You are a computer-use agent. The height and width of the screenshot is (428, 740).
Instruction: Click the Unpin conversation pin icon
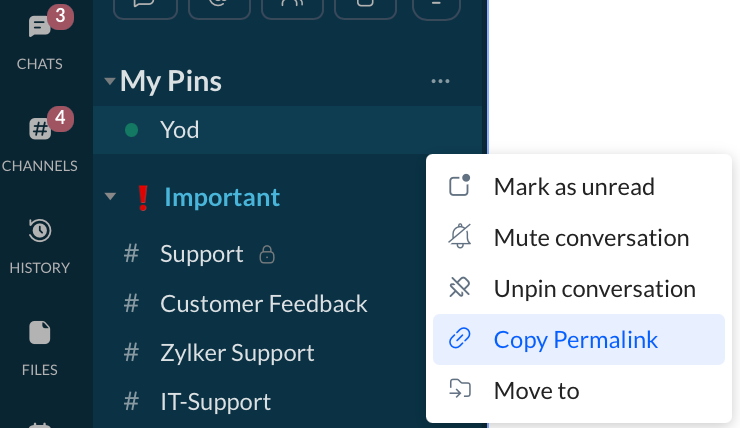click(460, 287)
